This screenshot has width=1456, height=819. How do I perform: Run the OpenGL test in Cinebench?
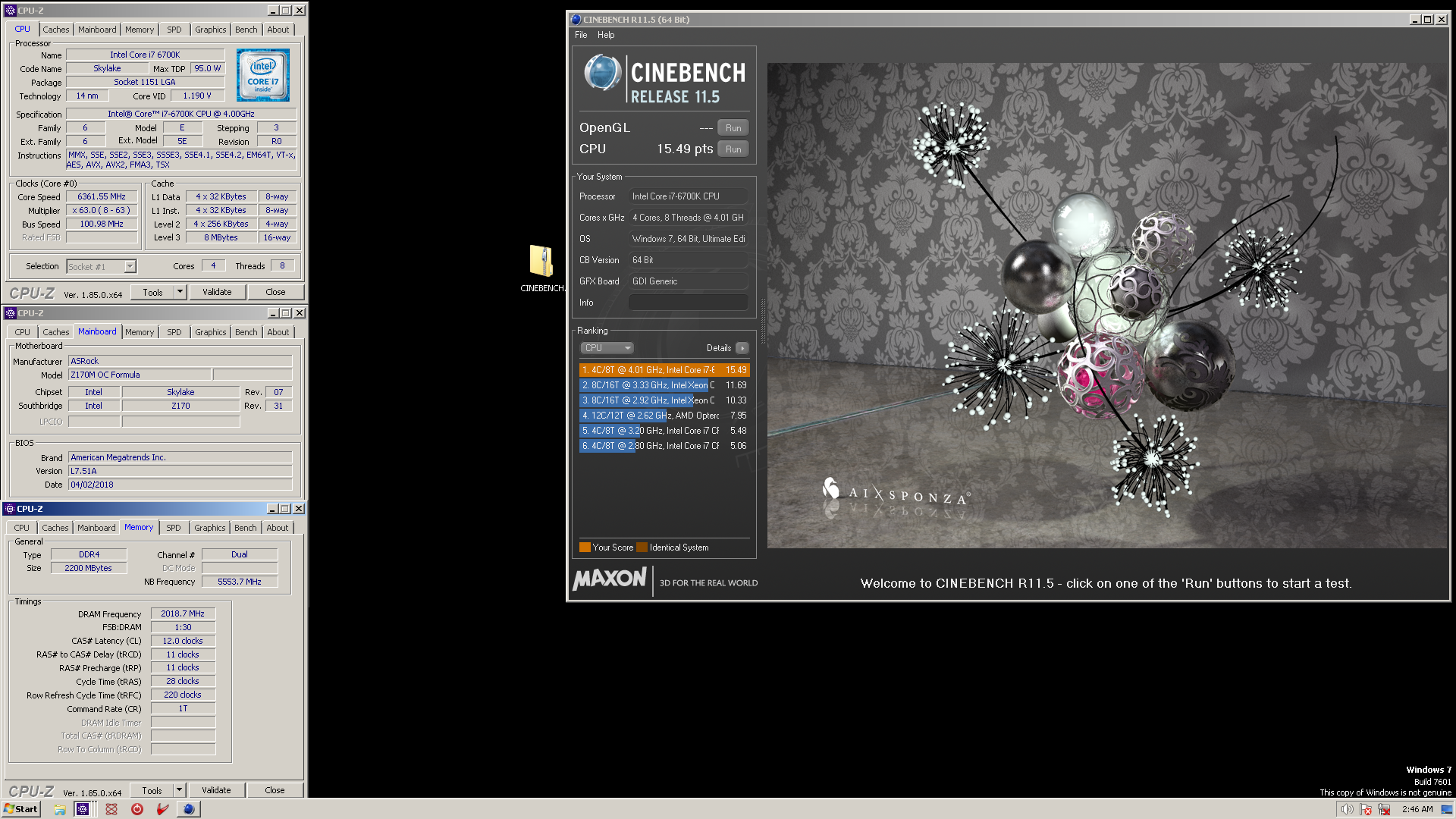tap(733, 128)
